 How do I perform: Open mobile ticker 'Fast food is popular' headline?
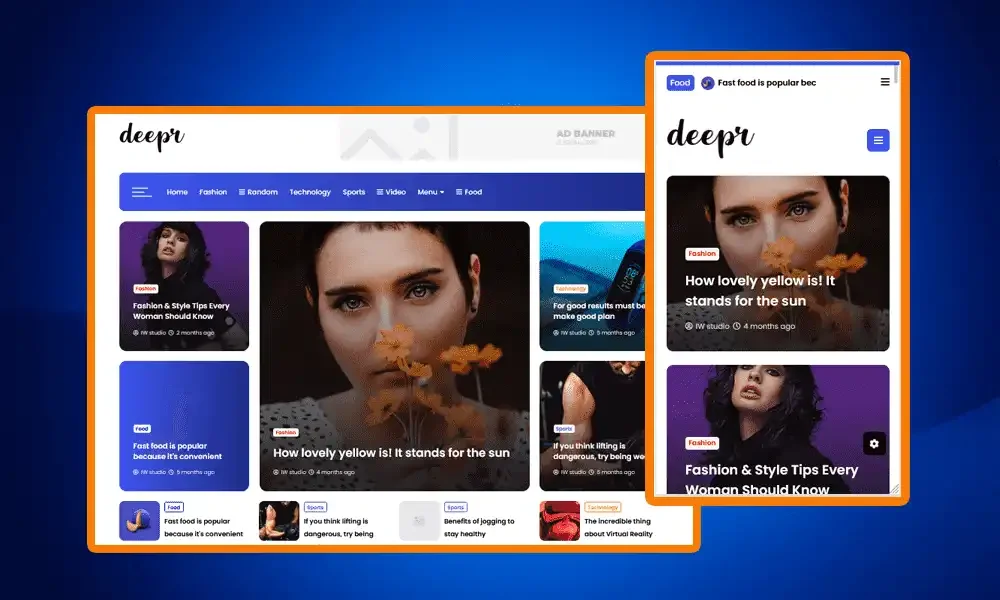point(767,83)
